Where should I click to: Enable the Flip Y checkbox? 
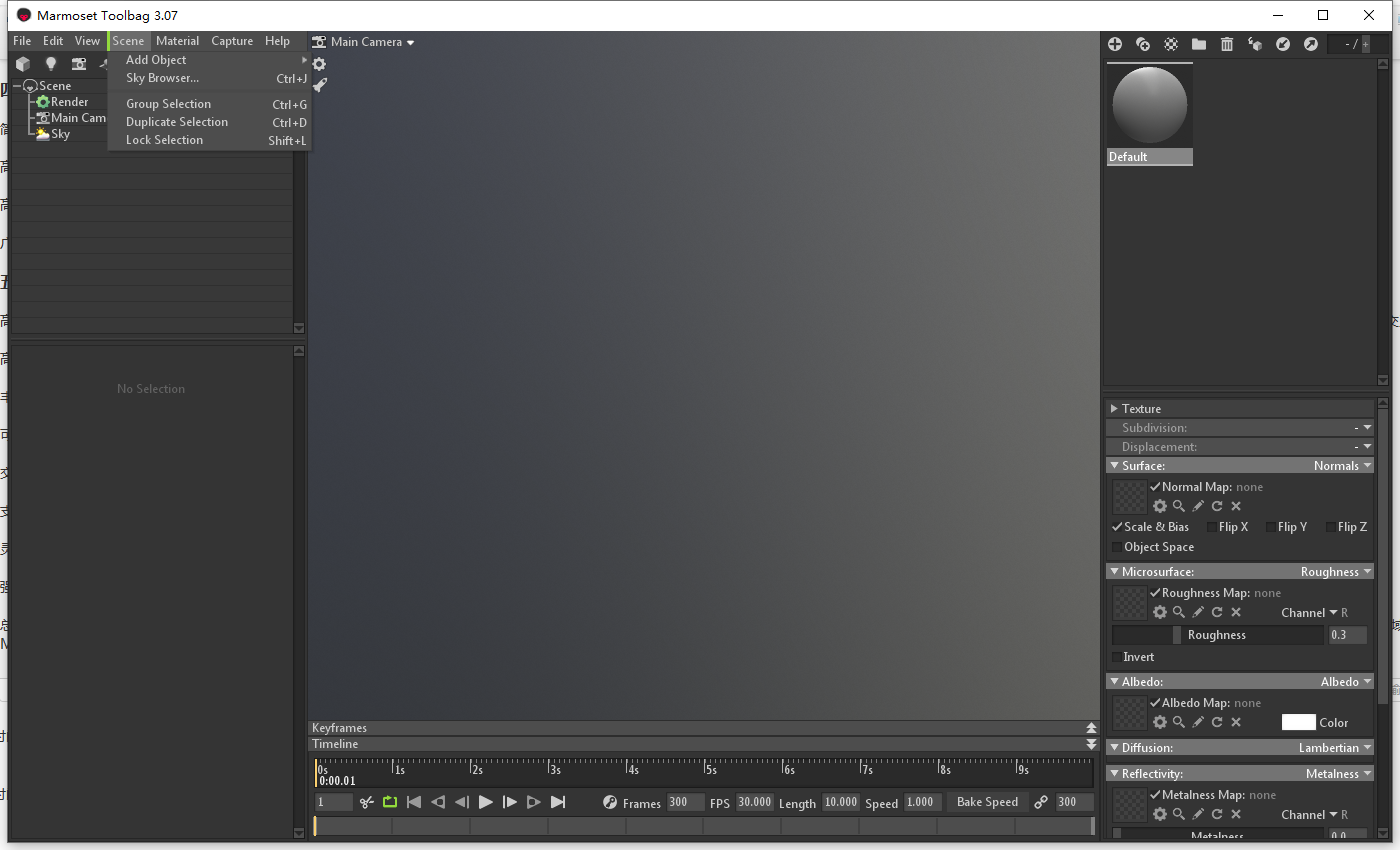coord(1271,527)
